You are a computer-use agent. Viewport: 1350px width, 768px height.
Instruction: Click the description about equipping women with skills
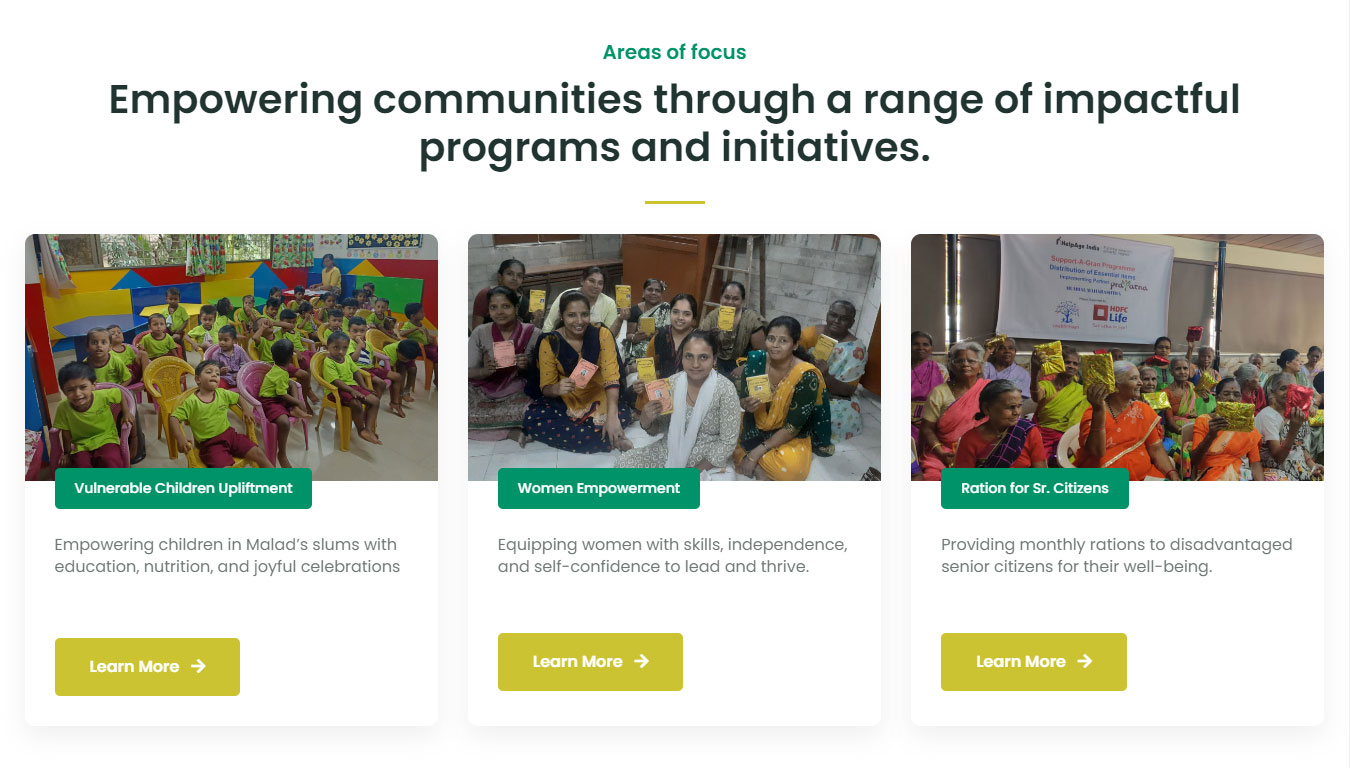(x=672, y=555)
